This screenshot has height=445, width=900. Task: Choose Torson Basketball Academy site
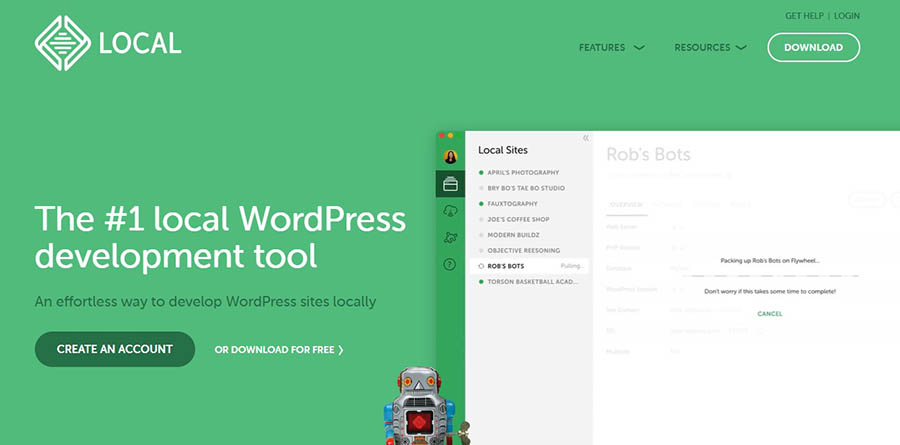pyautogui.click(x=530, y=282)
